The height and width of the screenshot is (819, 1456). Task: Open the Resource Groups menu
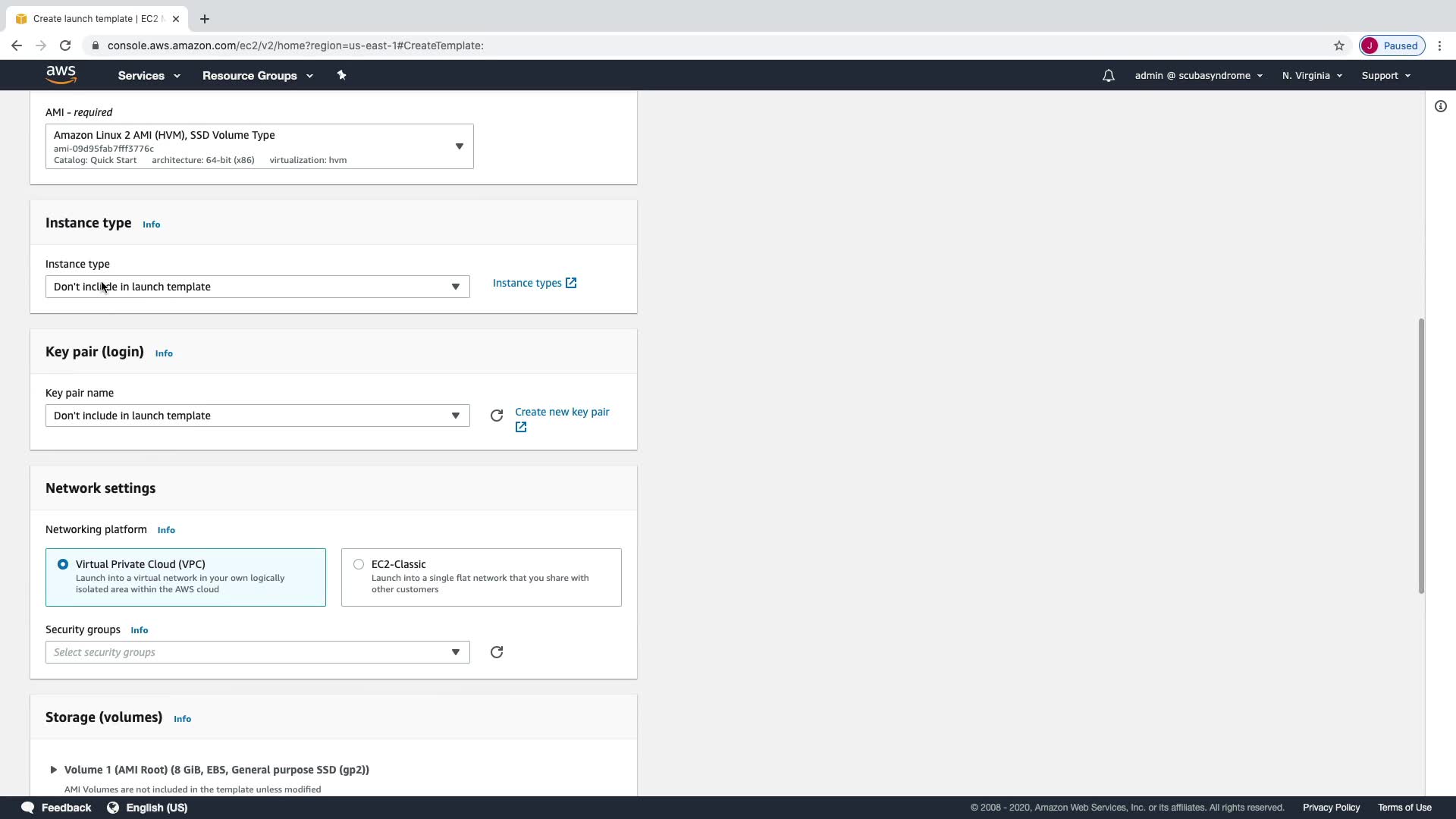point(257,76)
